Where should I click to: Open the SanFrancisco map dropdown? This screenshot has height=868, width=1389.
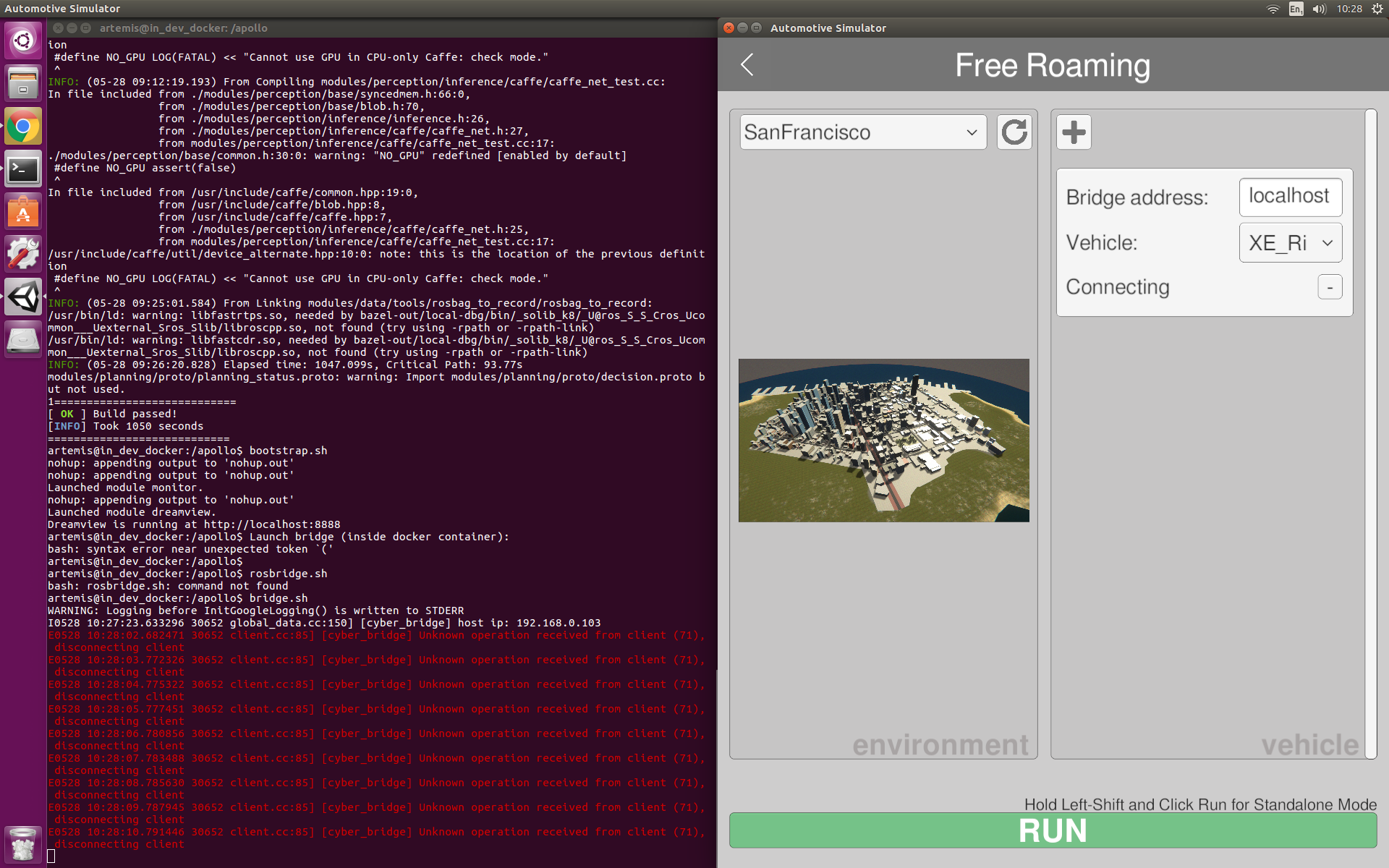[x=862, y=132]
